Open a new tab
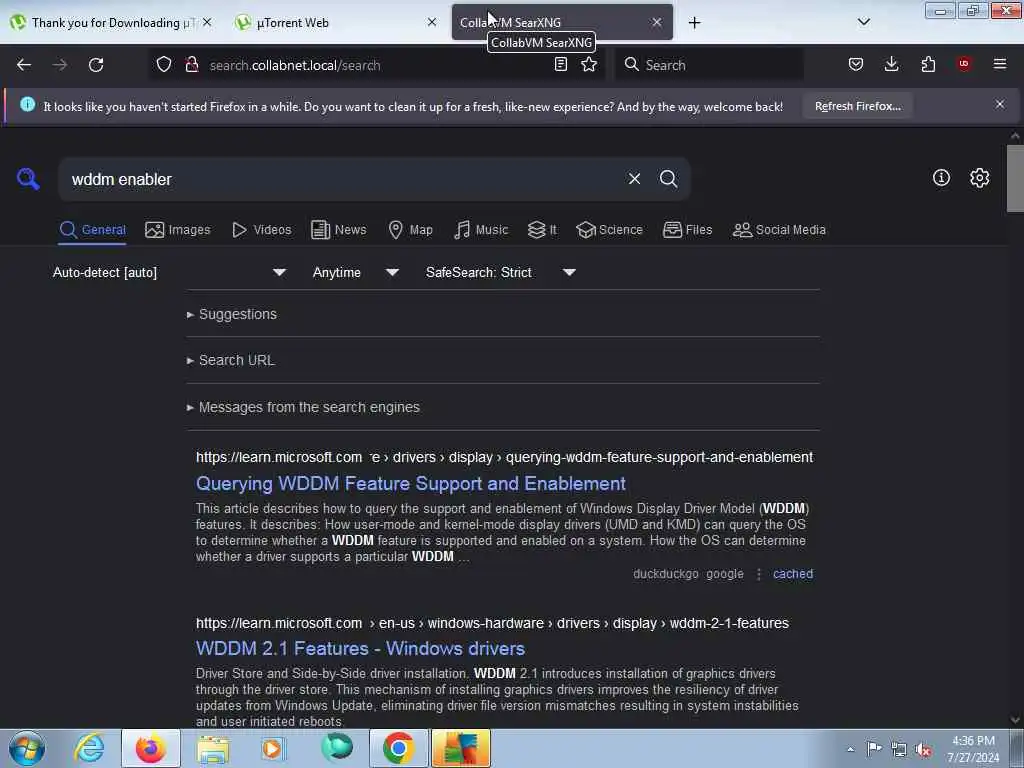 pyautogui.click(x=694, y=23)
